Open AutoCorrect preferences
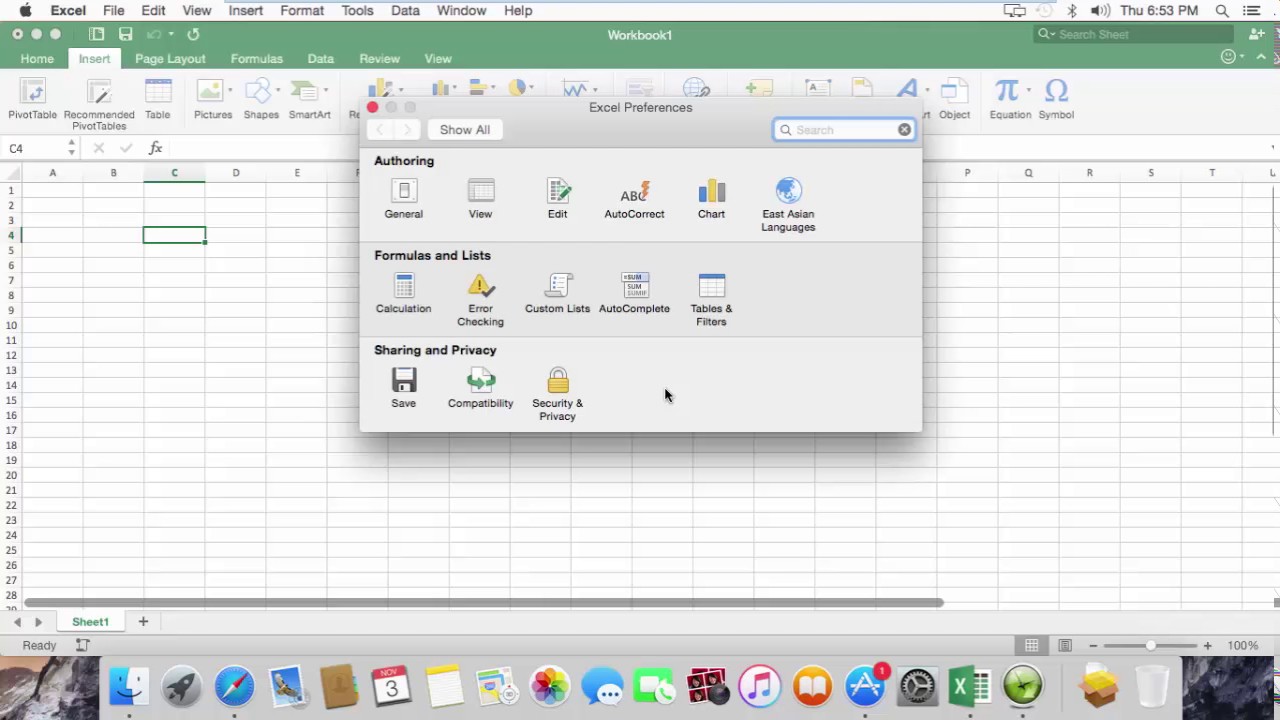 click(x=634, y=198)
